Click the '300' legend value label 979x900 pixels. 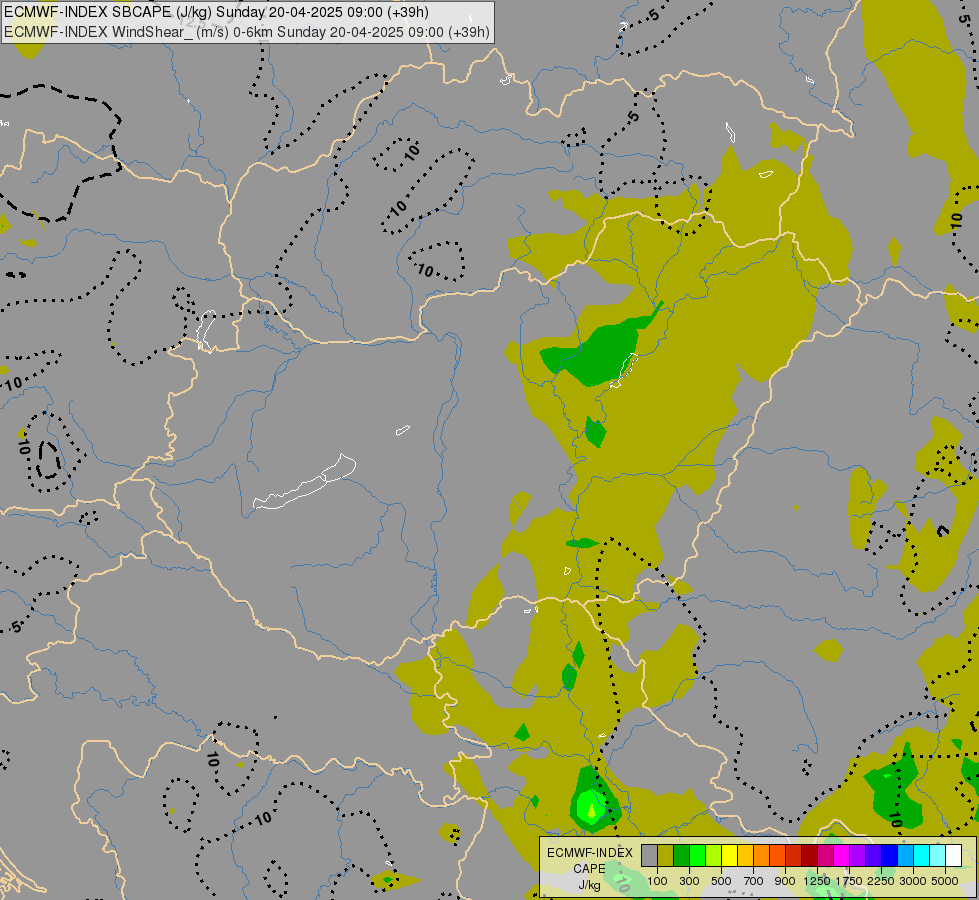pos(689,881)
